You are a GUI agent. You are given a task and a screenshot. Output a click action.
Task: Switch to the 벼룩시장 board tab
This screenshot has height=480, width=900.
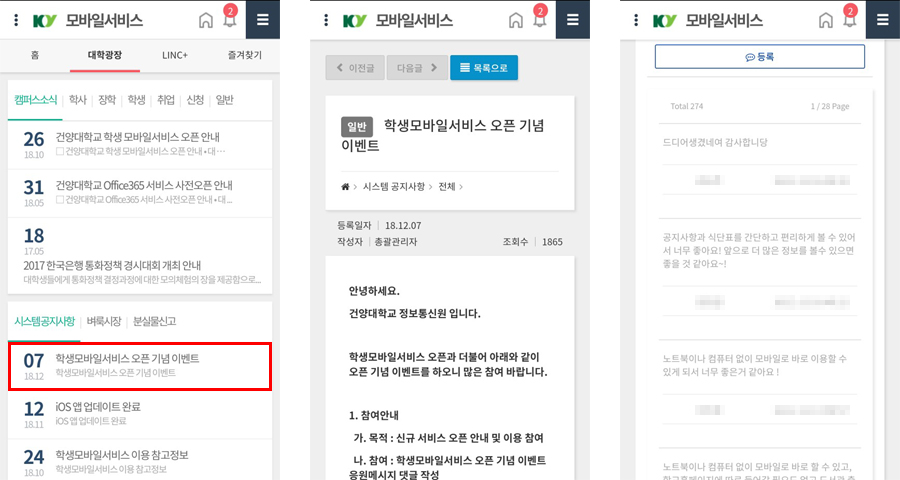click(104, 321)
